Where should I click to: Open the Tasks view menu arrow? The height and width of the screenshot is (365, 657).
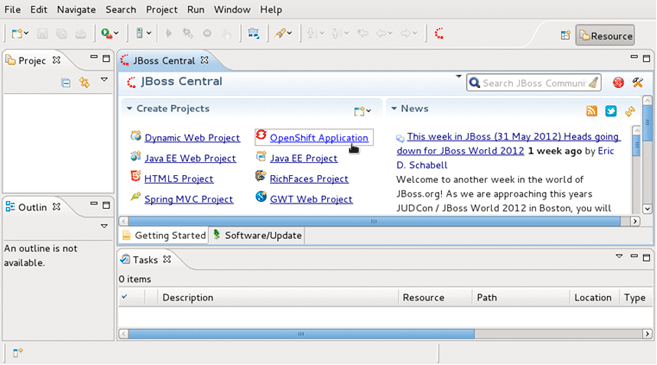(x=619, y=256)
